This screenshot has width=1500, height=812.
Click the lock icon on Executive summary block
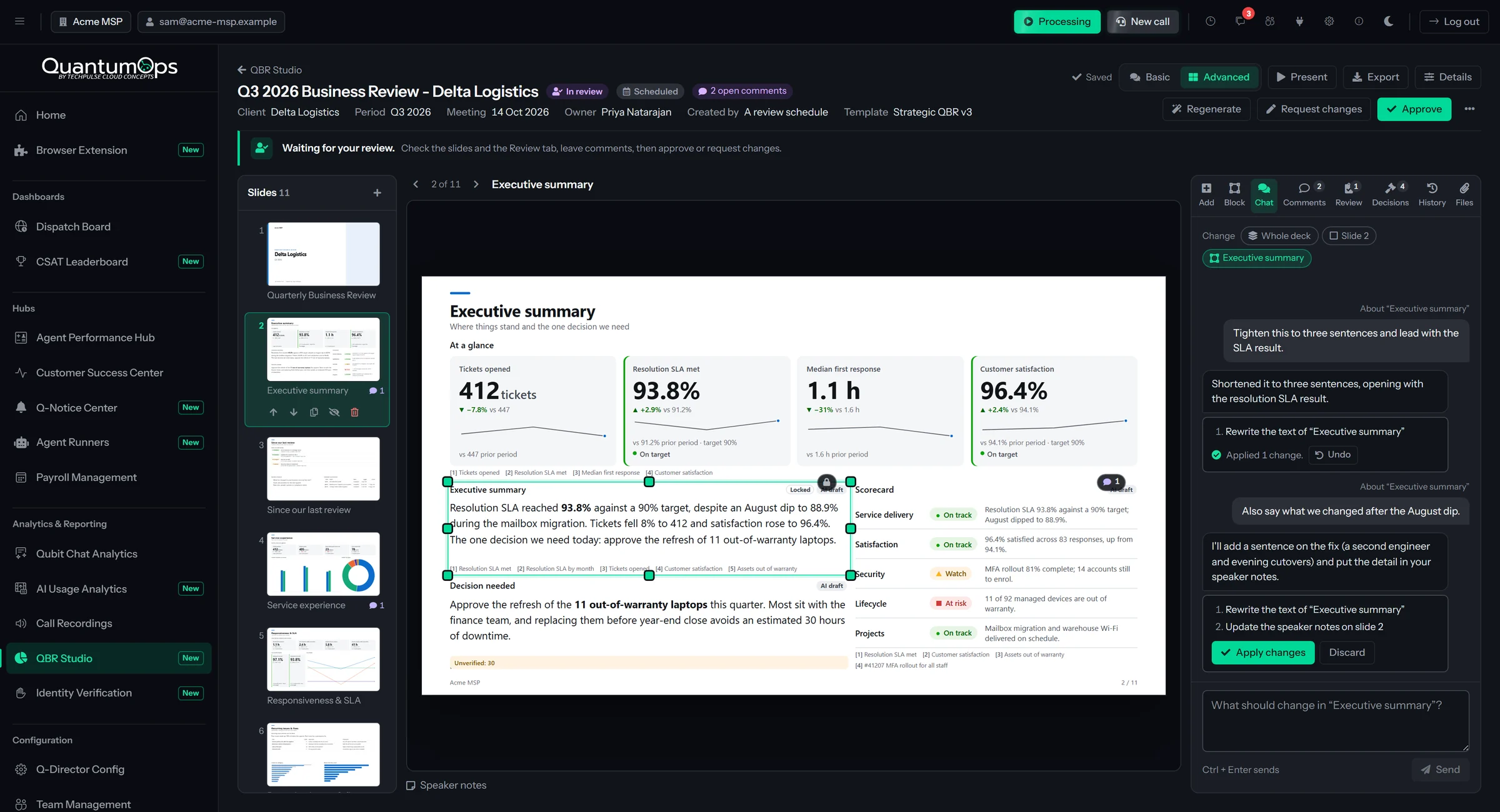pyautogui.click(x=826, y=482)
